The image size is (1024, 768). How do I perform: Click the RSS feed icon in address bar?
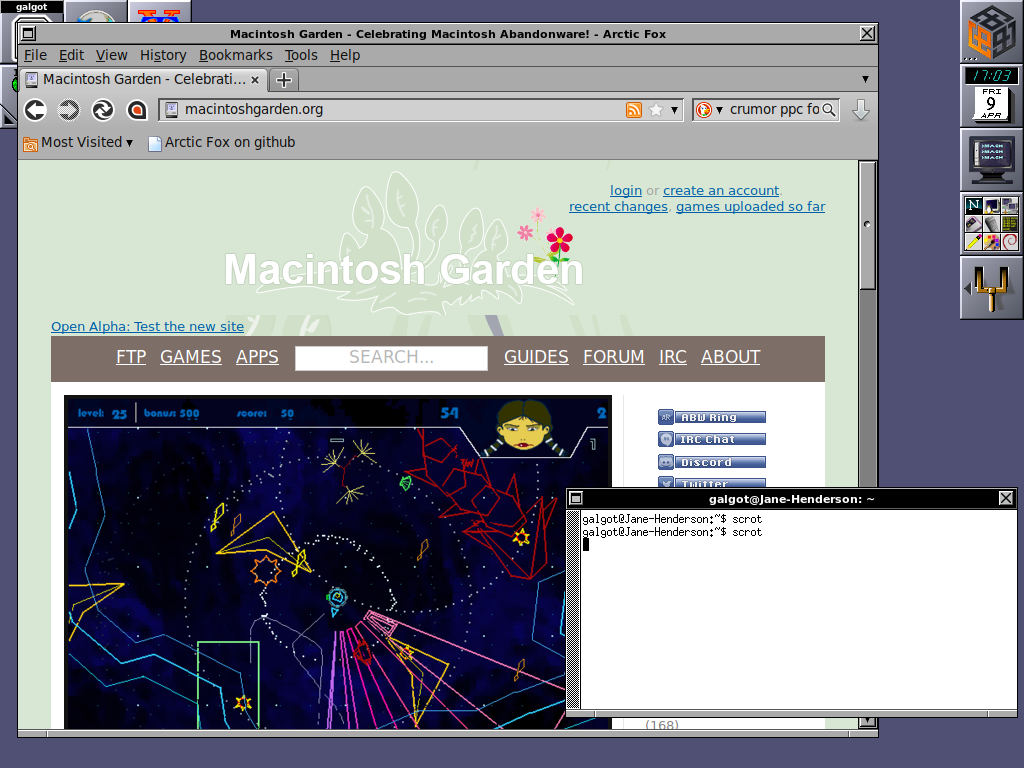click(633, 110)
